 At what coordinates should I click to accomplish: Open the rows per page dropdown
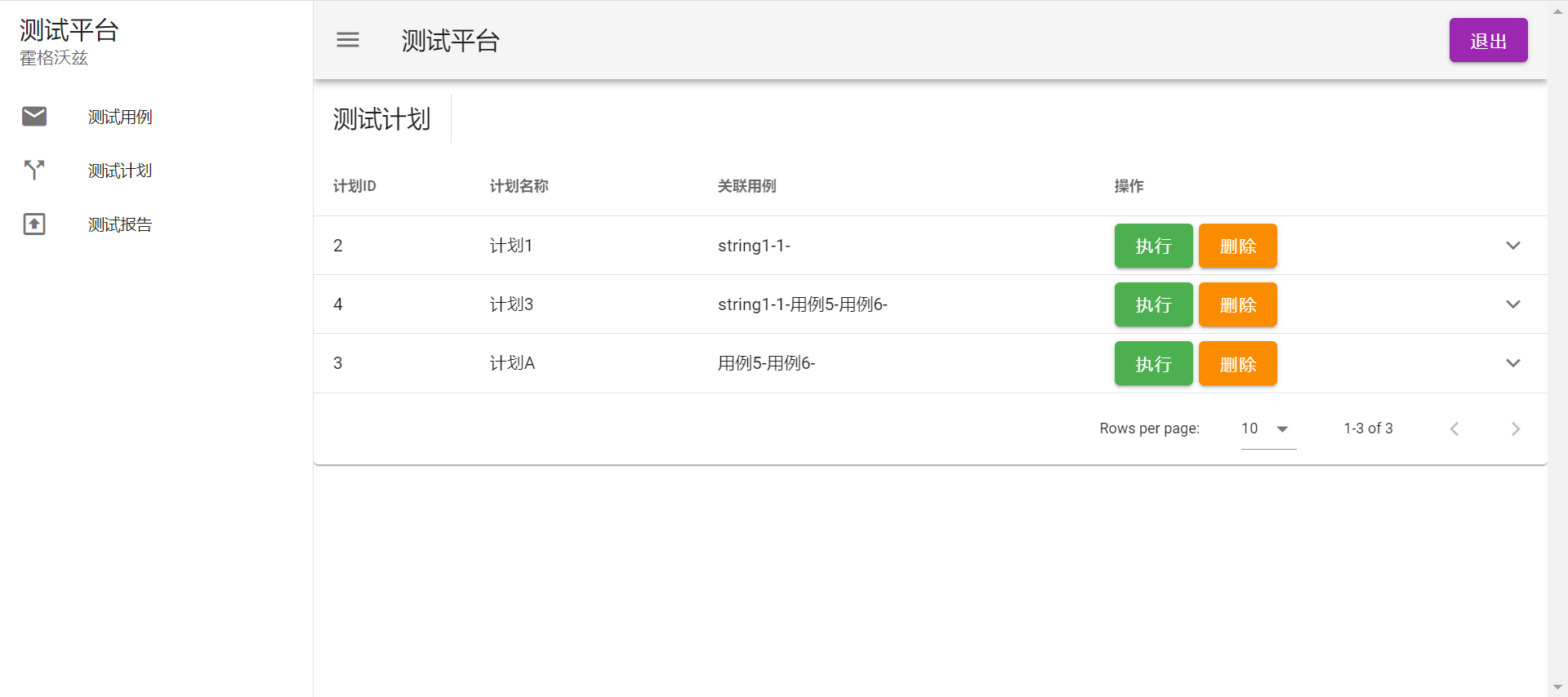tap(1267, 429)
